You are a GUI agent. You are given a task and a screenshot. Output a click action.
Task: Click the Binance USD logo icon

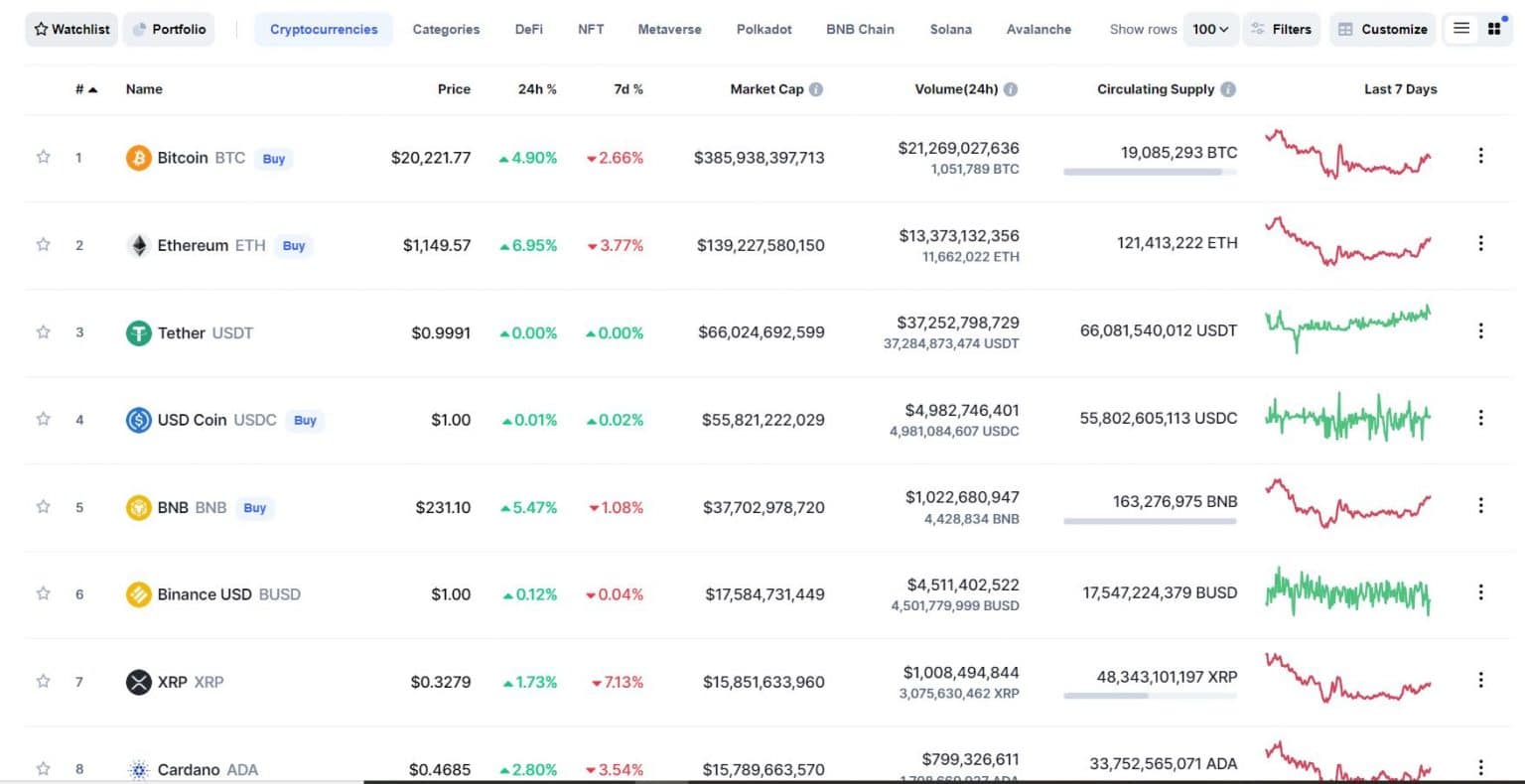pyautogui.click(x=138, y=594)
